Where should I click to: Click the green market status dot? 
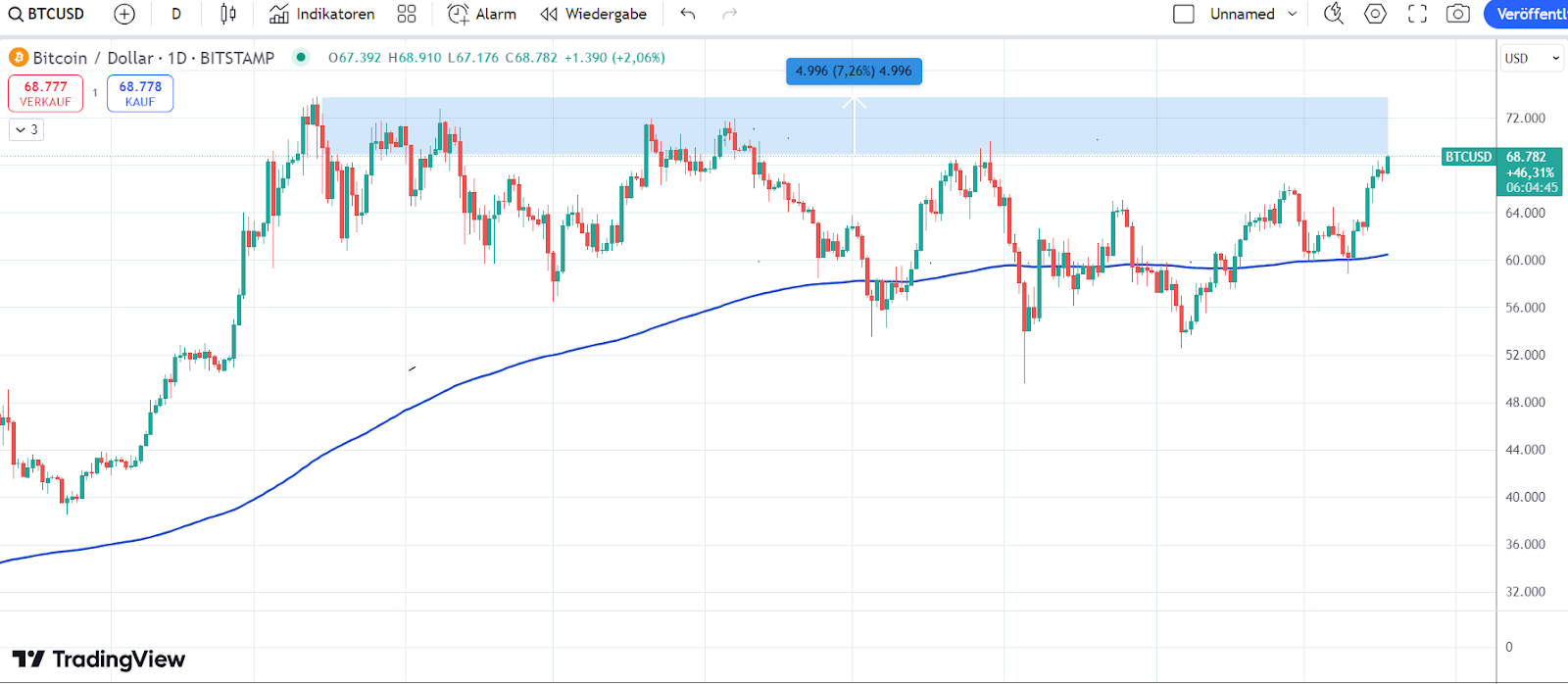(x=301, y=57)
